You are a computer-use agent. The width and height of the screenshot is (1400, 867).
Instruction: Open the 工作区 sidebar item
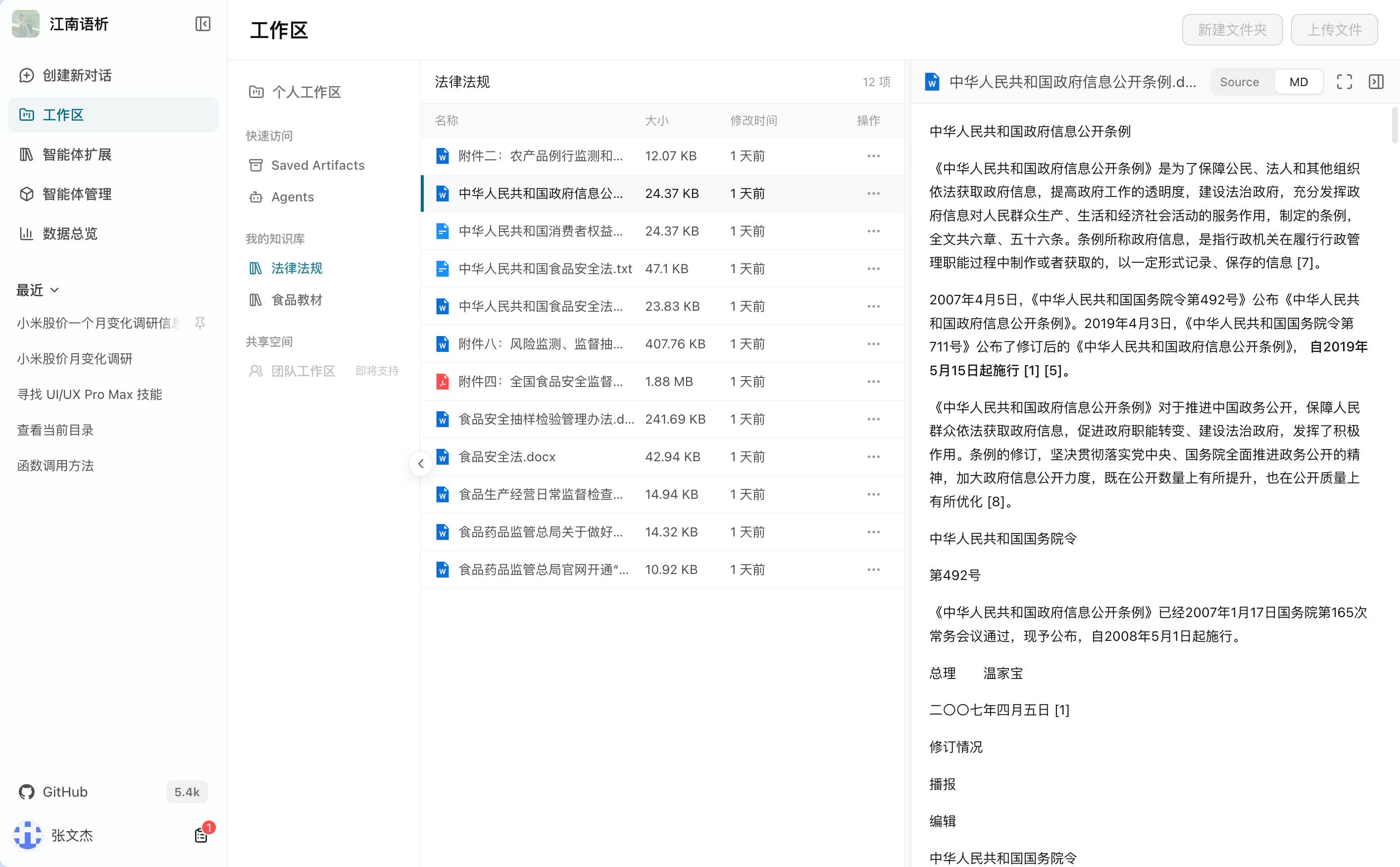(x=113, y=115)
